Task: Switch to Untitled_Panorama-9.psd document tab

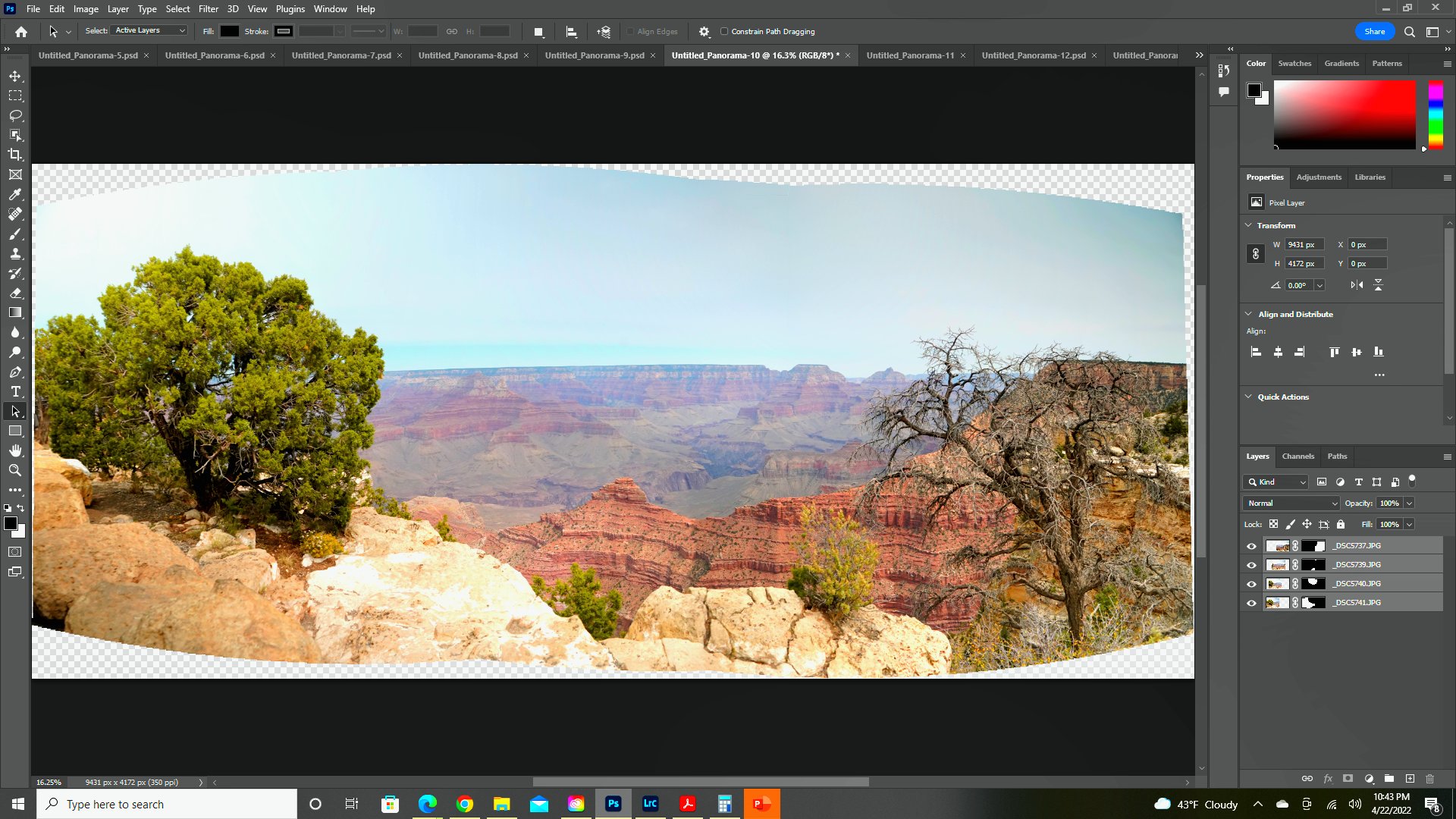Action: tap(594, 55)
